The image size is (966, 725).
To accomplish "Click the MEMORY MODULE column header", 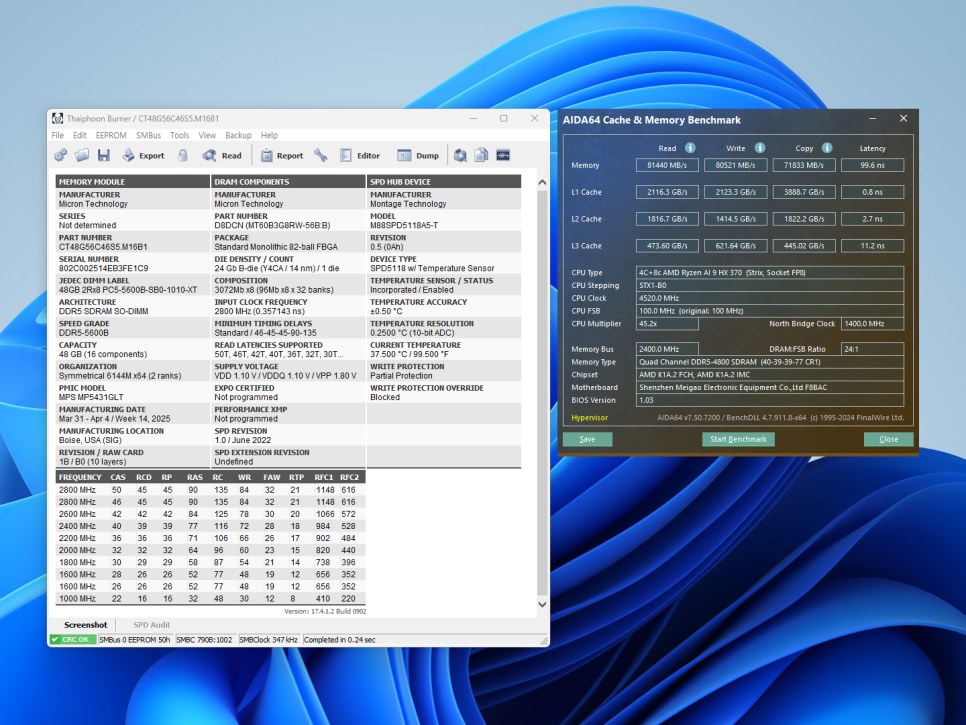I will point(132,182).
